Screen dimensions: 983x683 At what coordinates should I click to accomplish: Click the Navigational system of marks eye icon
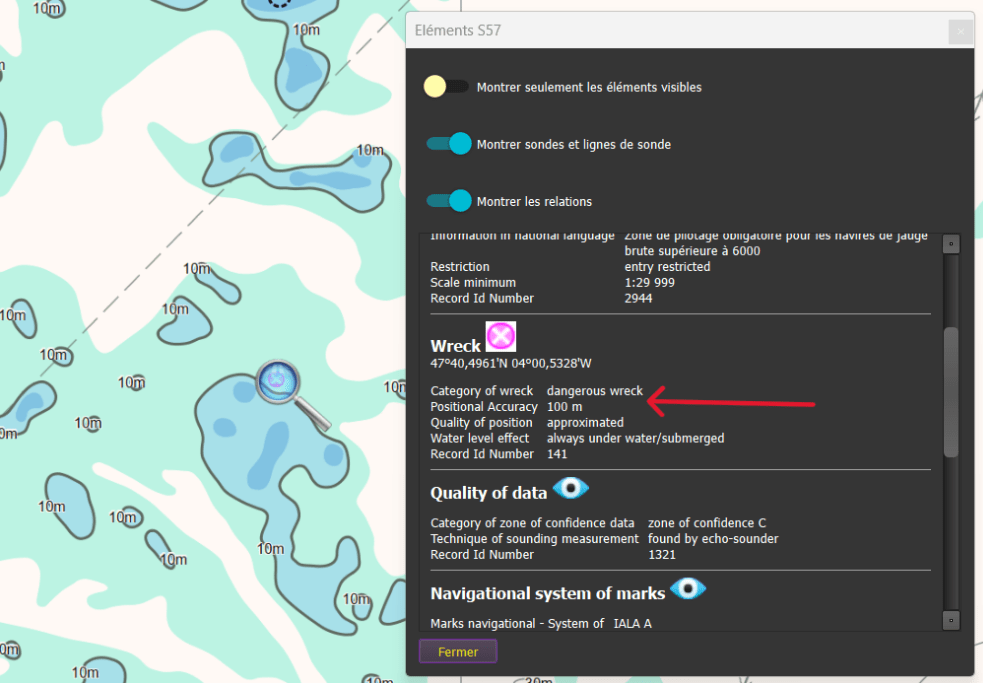point(688,589)
